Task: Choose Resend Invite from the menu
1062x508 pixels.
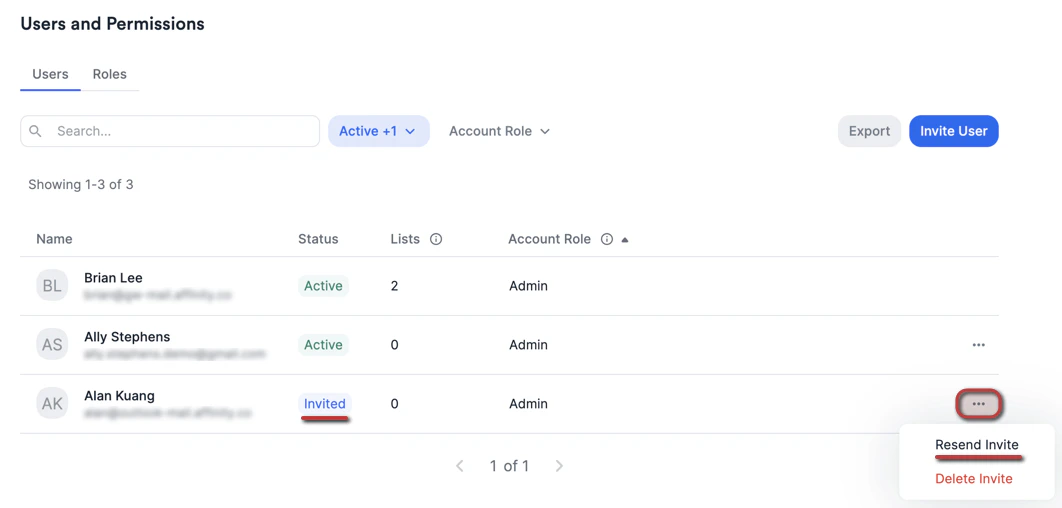Action: coord(977,445)
